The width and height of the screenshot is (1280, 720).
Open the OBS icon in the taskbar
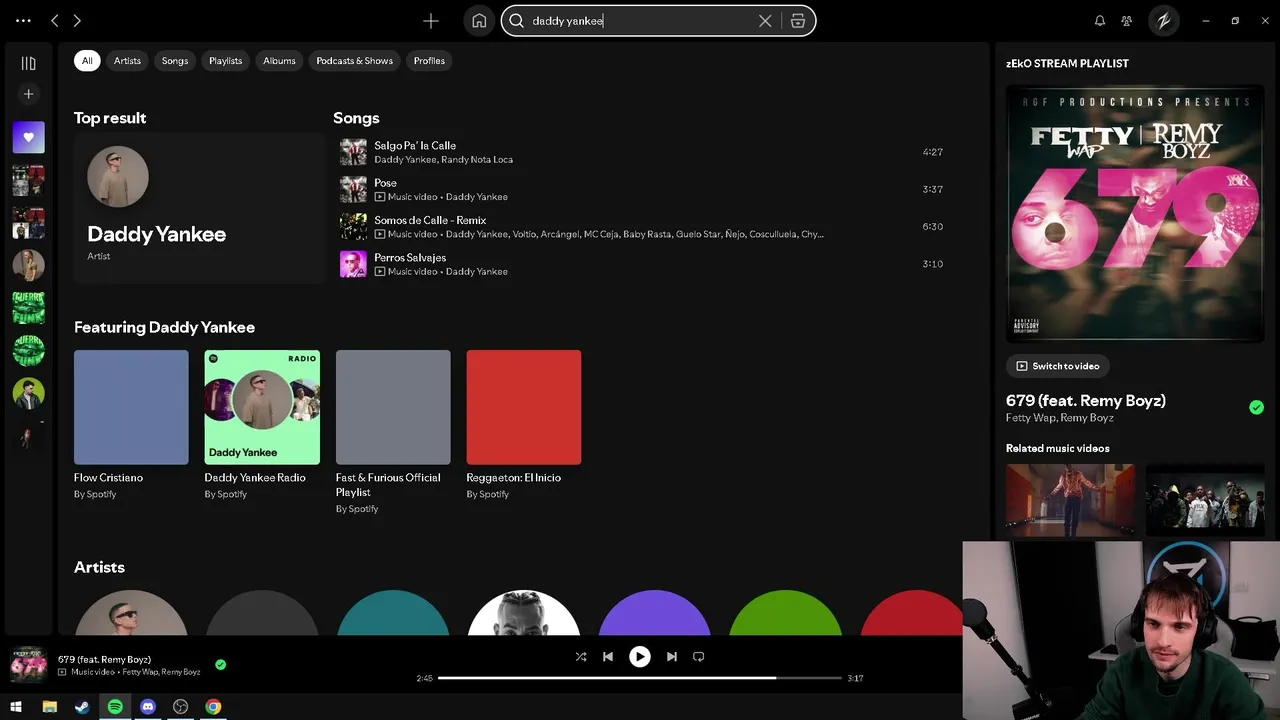(x=180, y=707)
